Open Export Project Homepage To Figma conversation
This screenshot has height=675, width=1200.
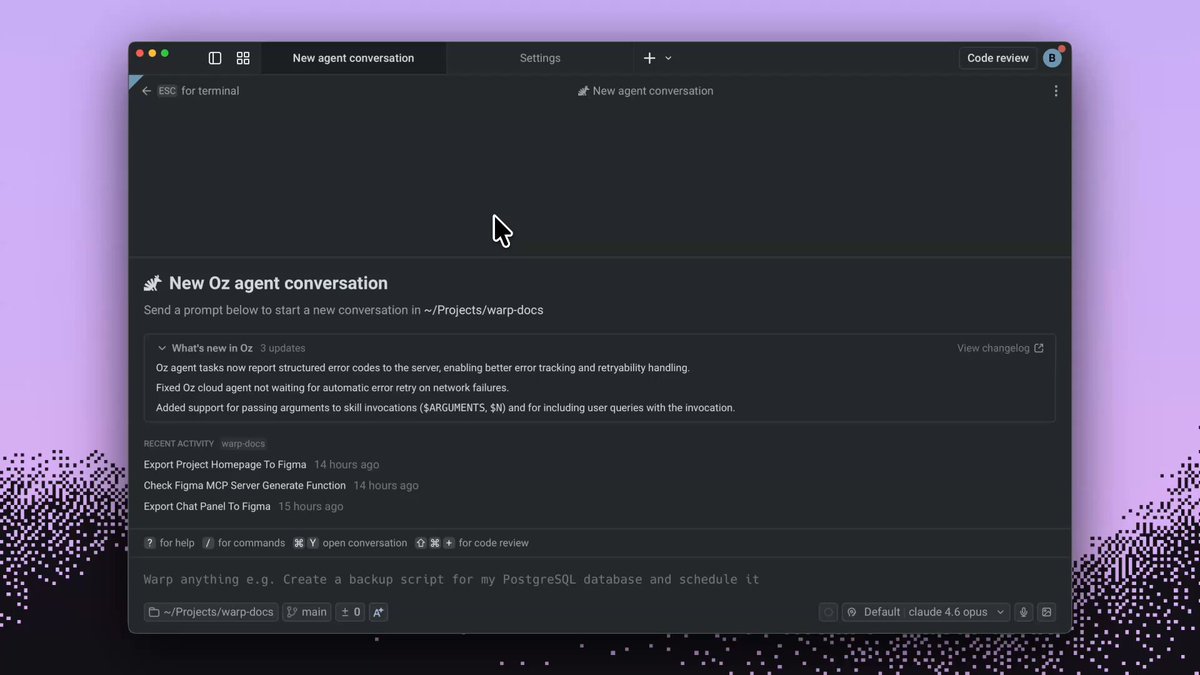click(225, 464)
